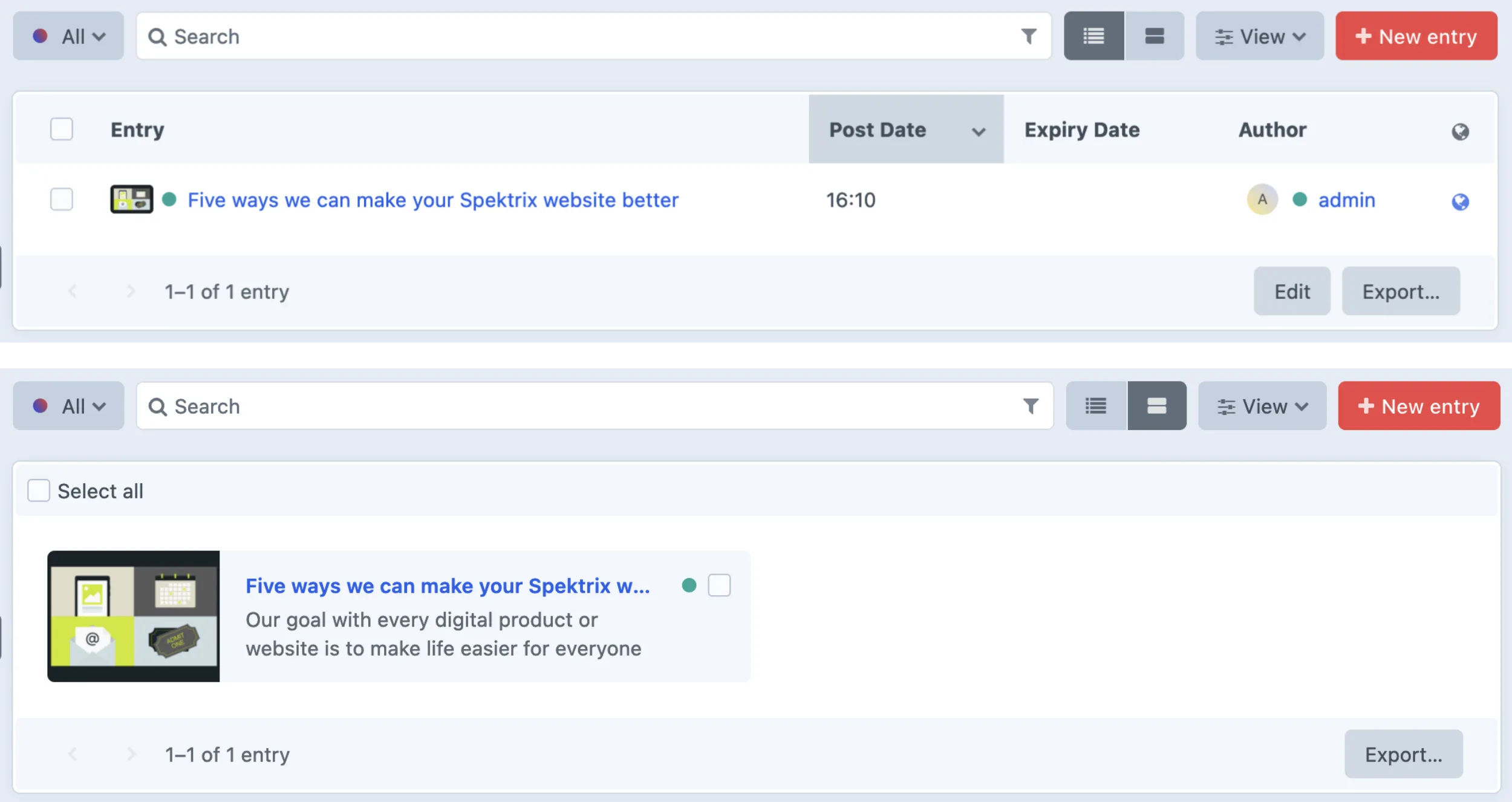Image resolution: width=1512 pixels, height=802 pixels.
Task: Toggle sort direction on Post Date column
Action: pyautogui.click(x=979, y=131)
